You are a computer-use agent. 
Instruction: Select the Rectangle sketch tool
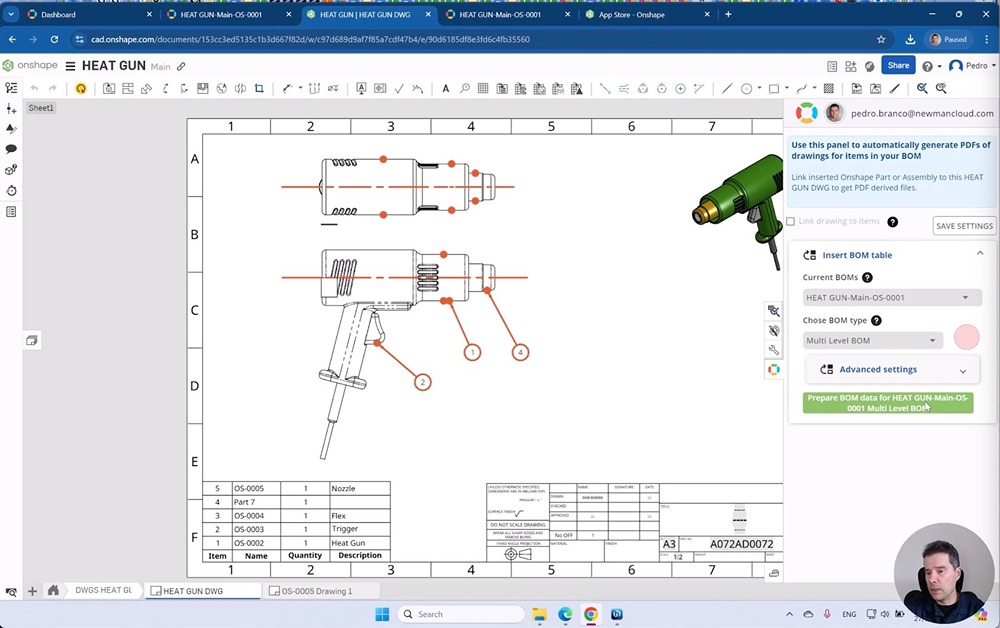pyautogui.click(x=774, y=89)
